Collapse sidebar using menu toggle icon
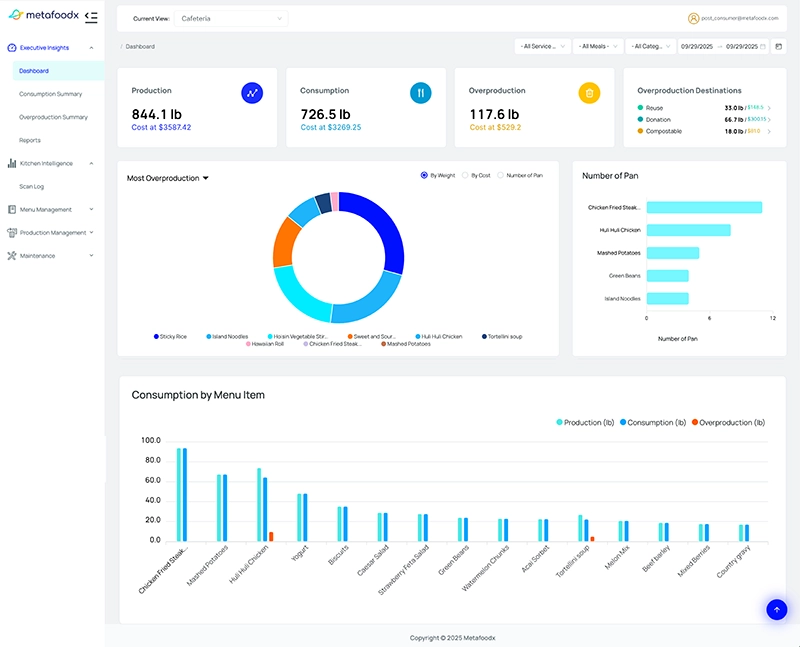 point(91,17)
